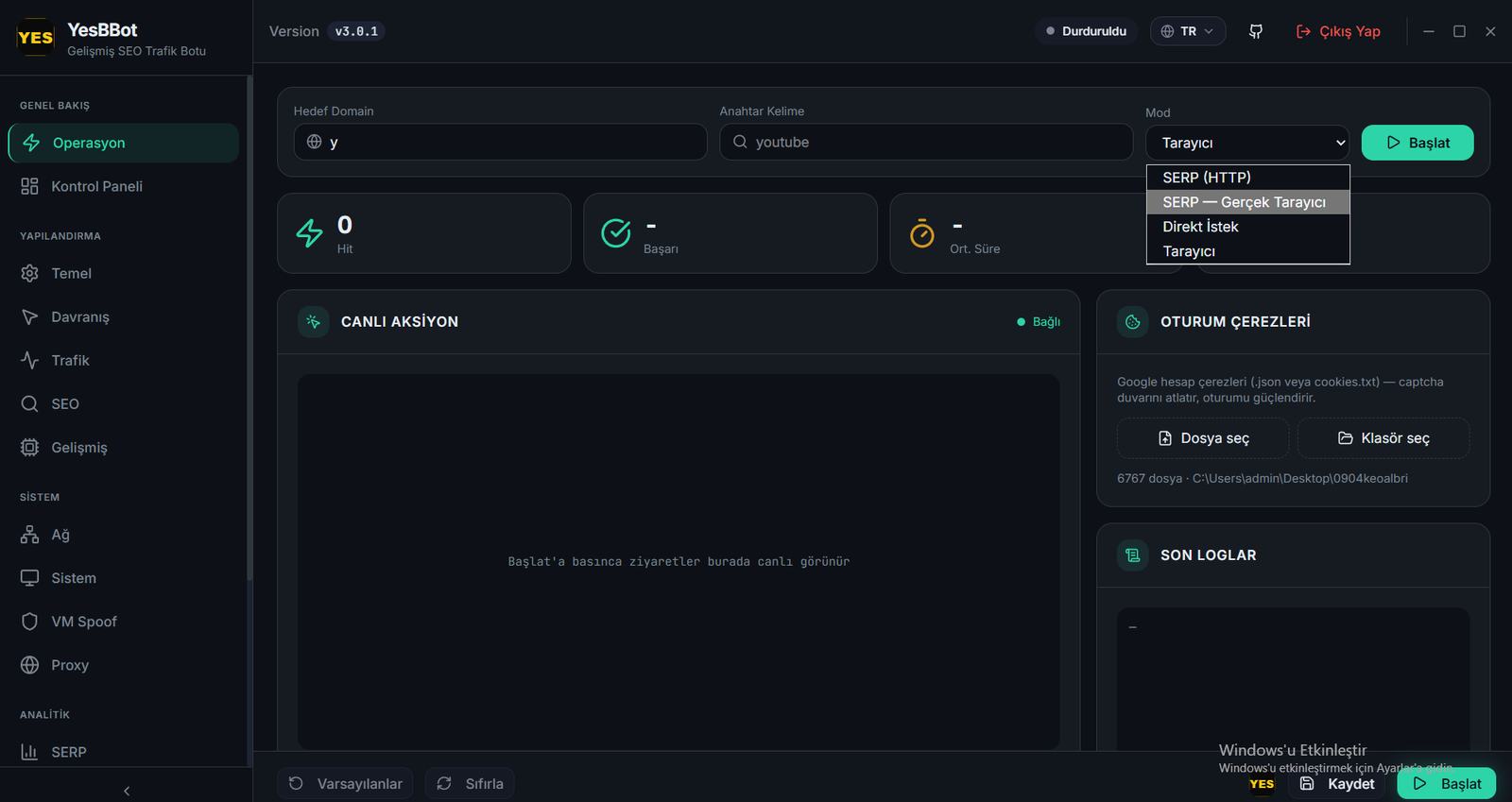Open the Mod combo box showing Tarayıcı
The width and height of the screenshot is (1512, 802).
click(x=1247, y=143)
